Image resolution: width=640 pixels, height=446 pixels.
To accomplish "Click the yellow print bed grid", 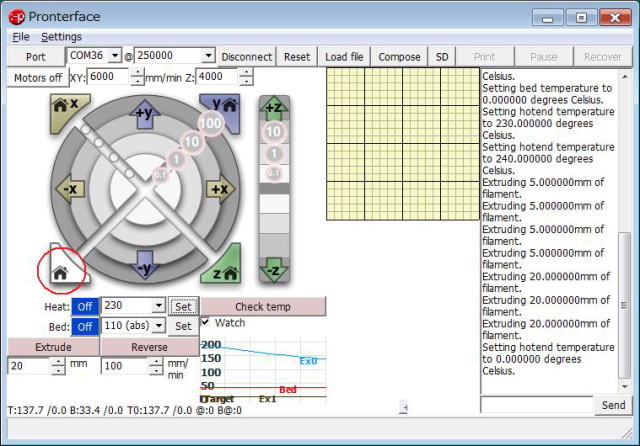I will 403,144.
